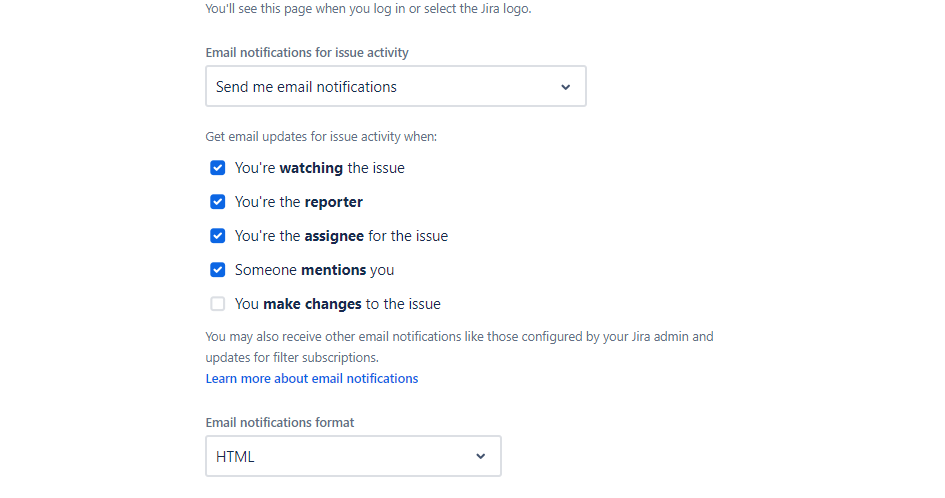Image resolution: width=945 pixels, height=498 pixels.
Task: Untick the 'Someone mentions you' checkbox
Action: (x=218, y=270)
